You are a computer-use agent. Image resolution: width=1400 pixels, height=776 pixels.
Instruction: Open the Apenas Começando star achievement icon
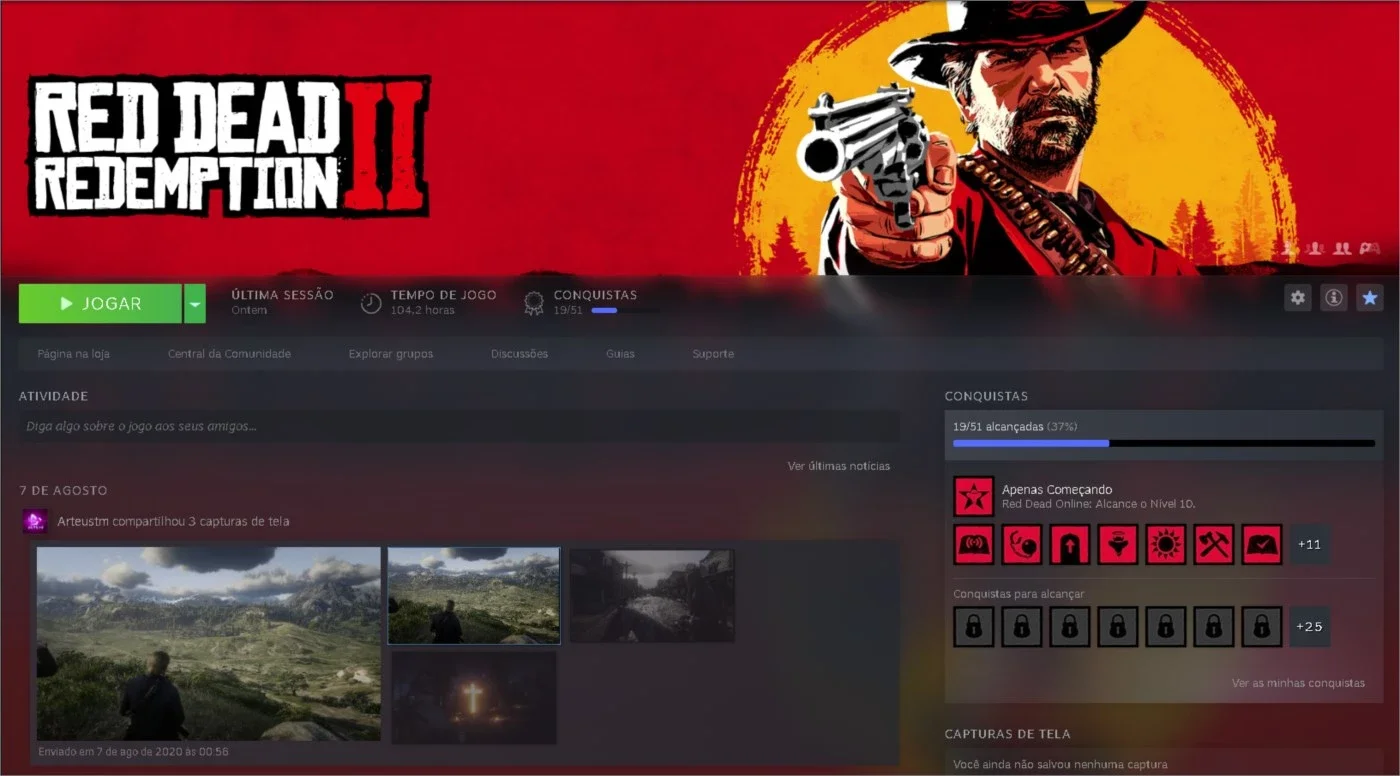point(973,496)
